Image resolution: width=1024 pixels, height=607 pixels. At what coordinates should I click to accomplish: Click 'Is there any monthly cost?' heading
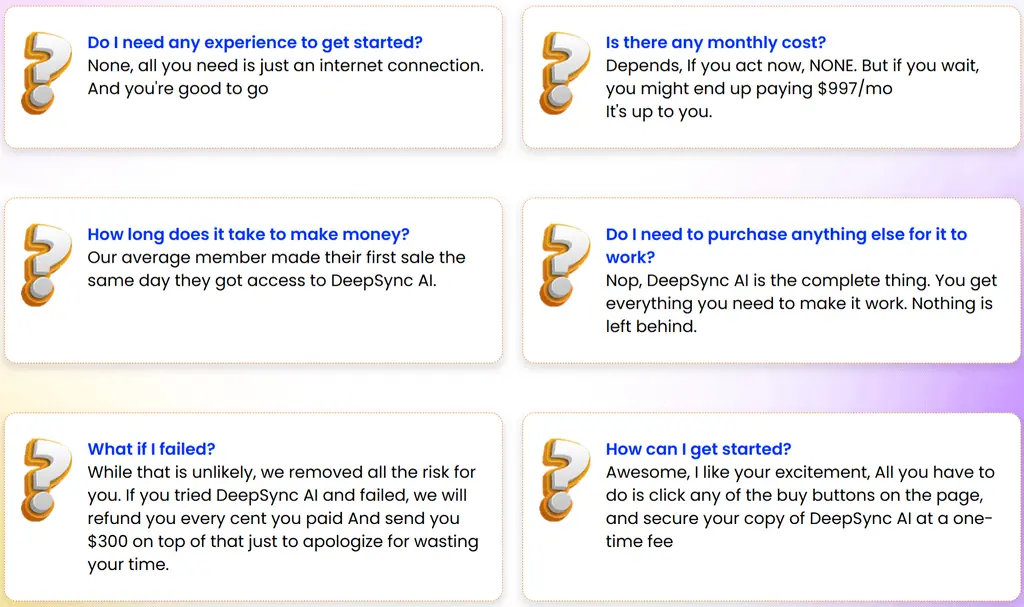point(715,42)
